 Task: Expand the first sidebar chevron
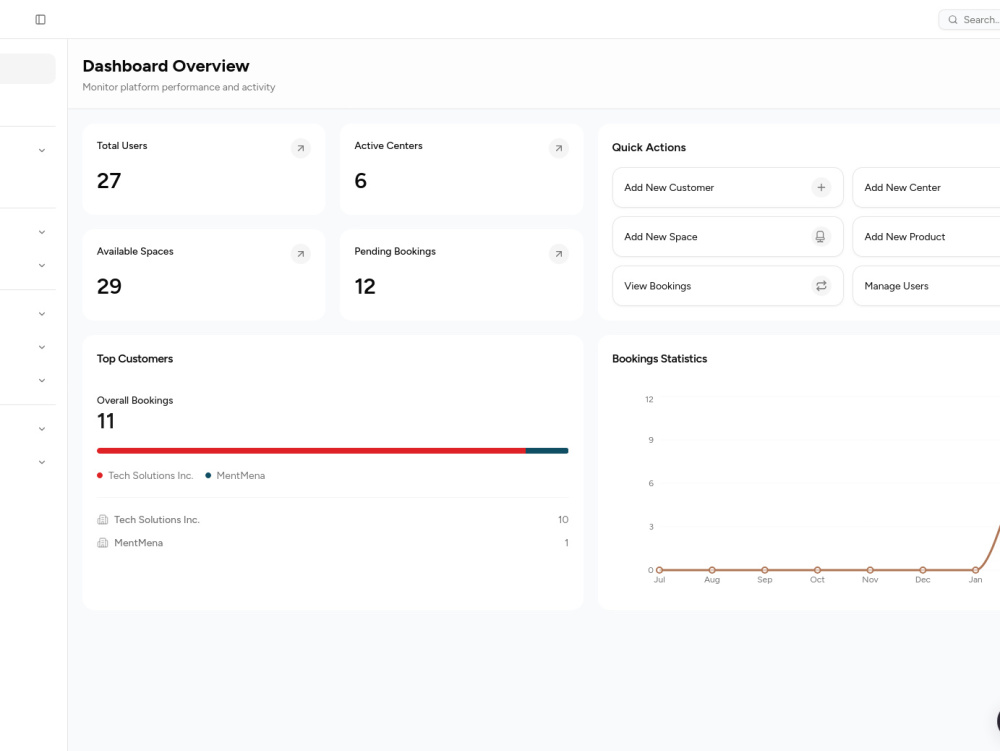click(42, 150)
